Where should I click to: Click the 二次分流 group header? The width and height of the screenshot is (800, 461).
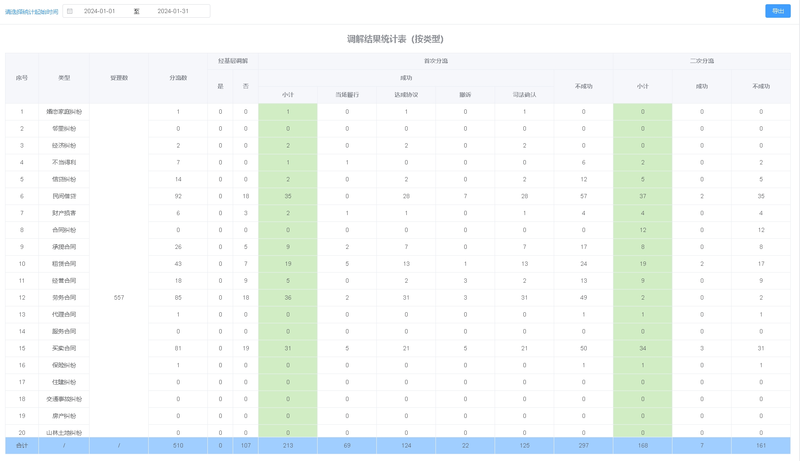(702, 61)
